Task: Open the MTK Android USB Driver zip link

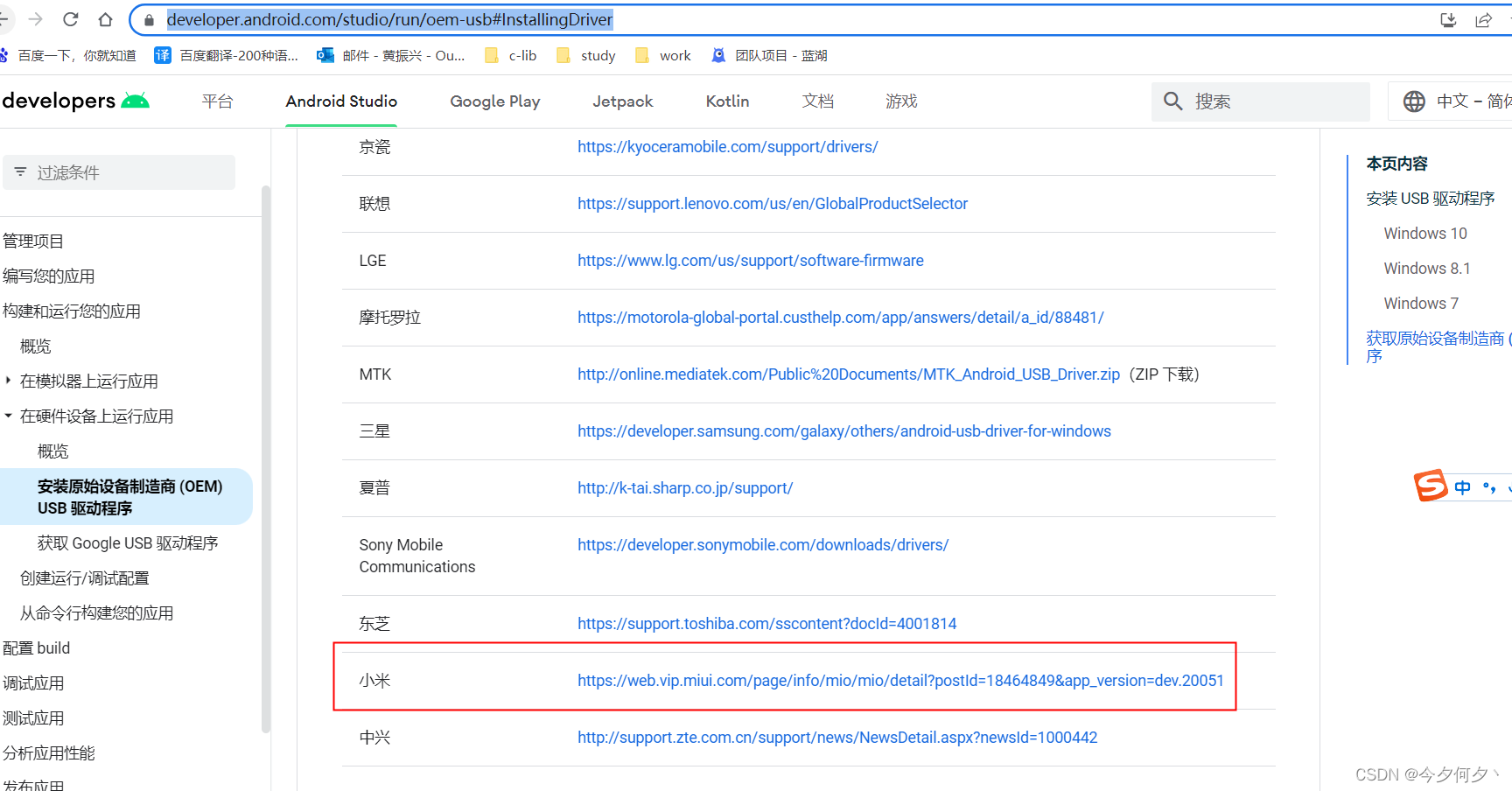Action: 849,374
